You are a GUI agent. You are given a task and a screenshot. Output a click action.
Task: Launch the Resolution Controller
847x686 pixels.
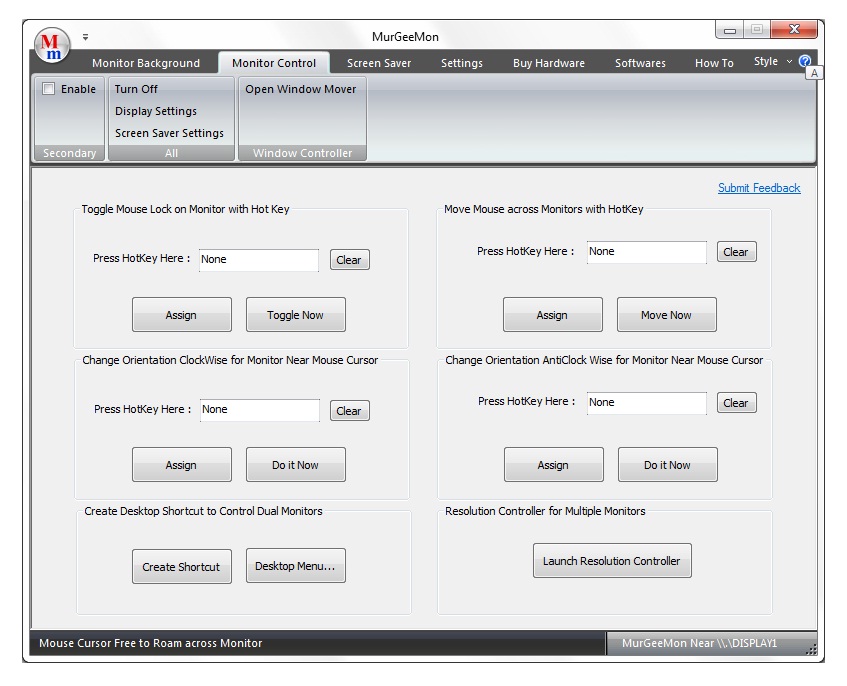611,561
